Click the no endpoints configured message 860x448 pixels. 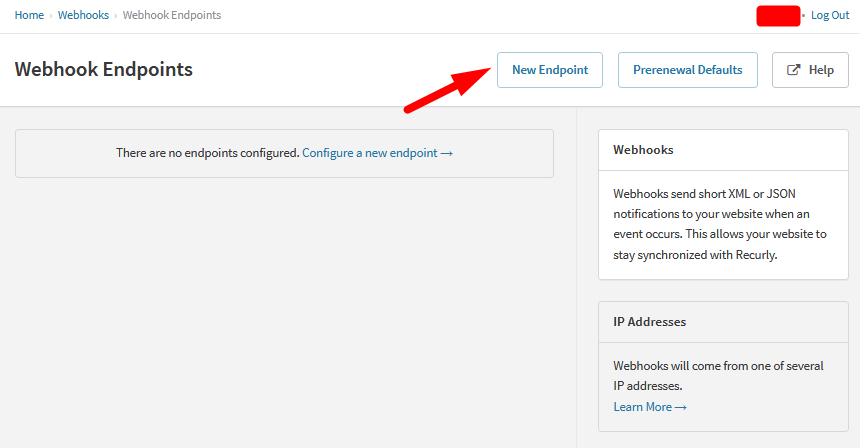click(207, 153)
